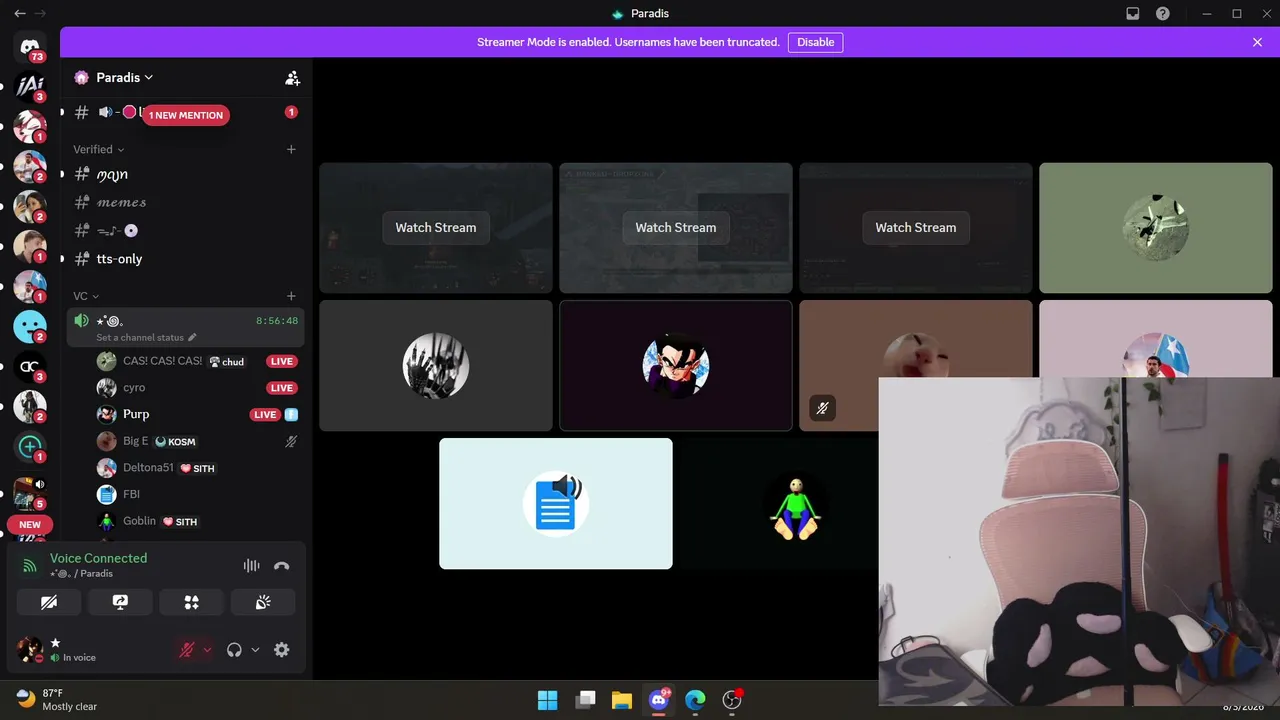
Task: Watch Stream on the leftmost stream tile
Action: click(x=436, y=227)
